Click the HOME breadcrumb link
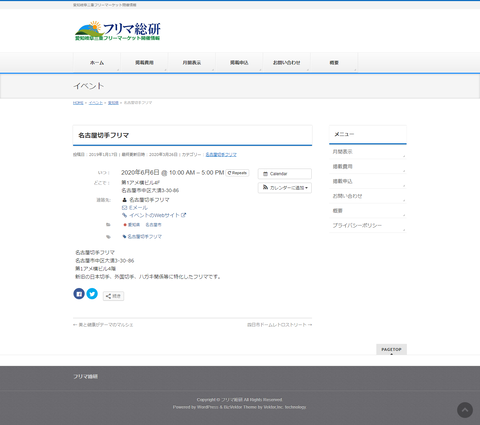This screenshot has width=480, height=425. (78, 103)
